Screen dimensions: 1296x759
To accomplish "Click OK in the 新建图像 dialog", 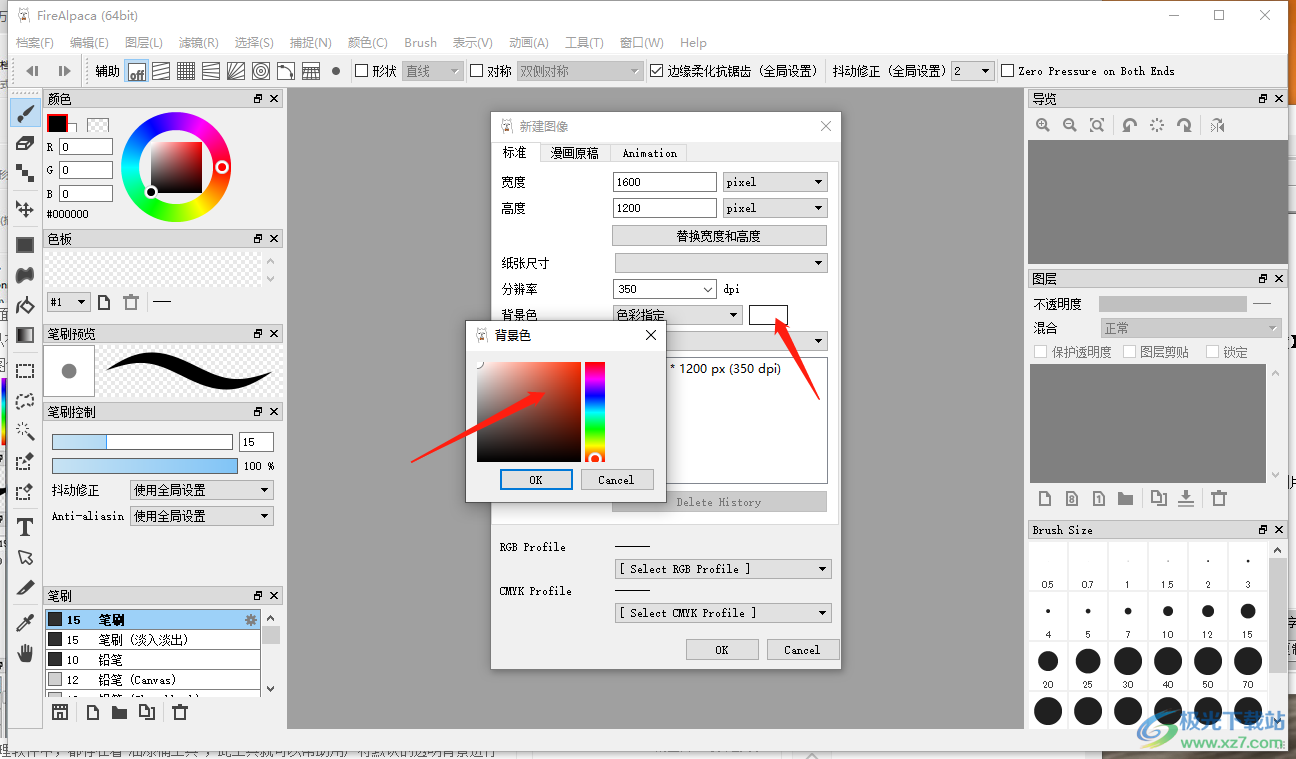I will (722, 650).
